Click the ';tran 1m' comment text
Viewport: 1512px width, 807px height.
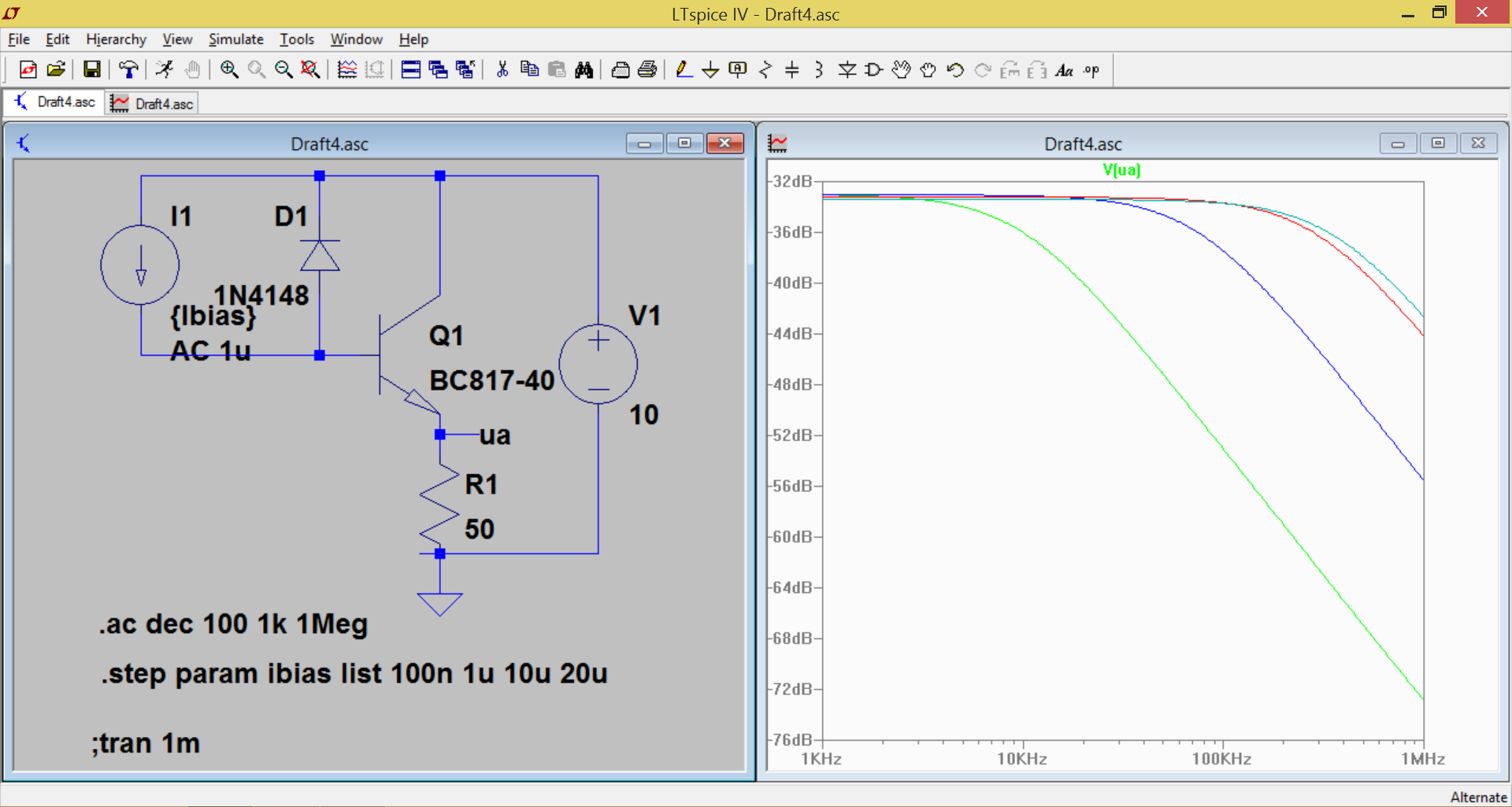(x=146, y=742)
